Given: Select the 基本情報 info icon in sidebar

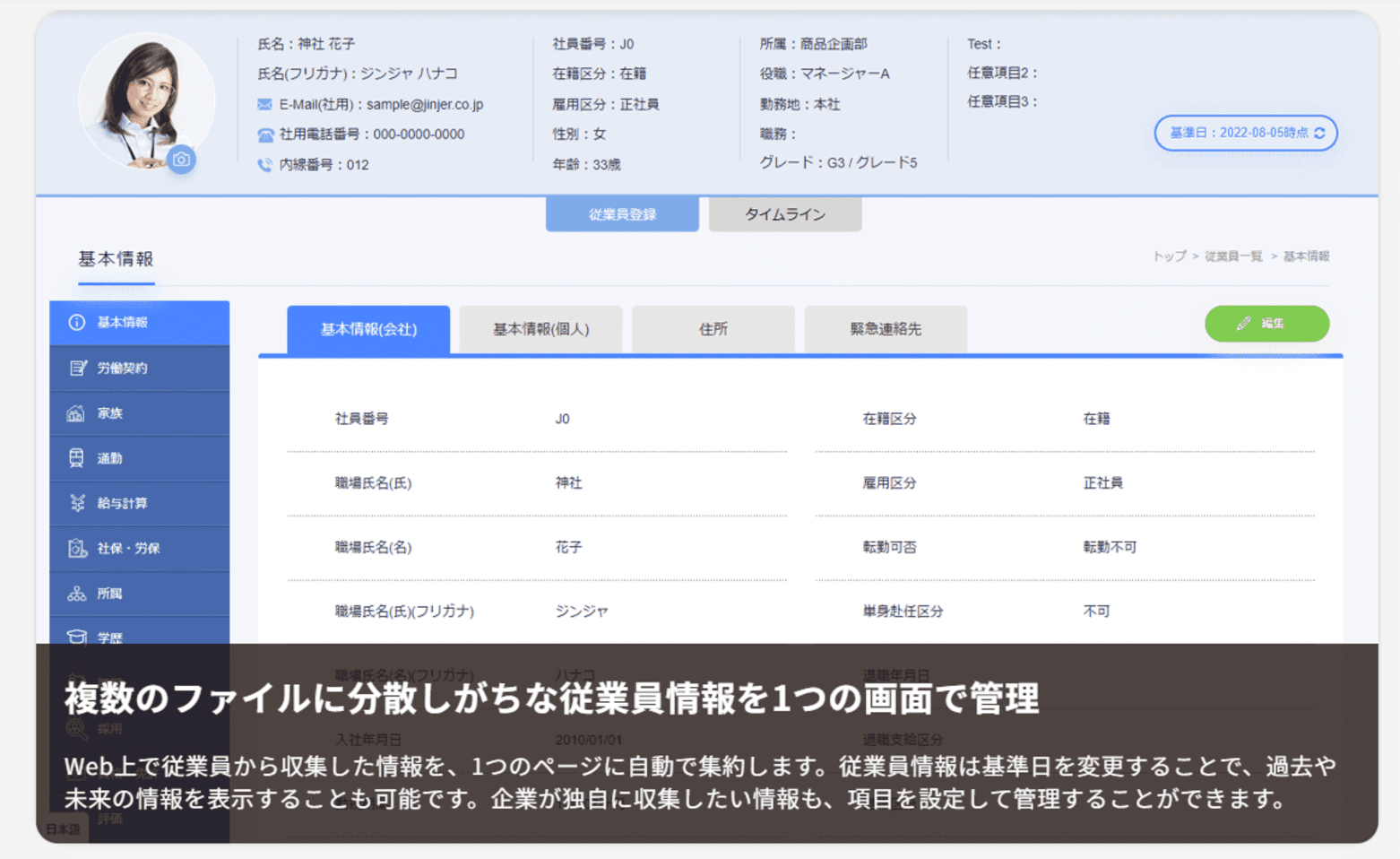Looking at the screenshot, I should click(x=77, y=323).
